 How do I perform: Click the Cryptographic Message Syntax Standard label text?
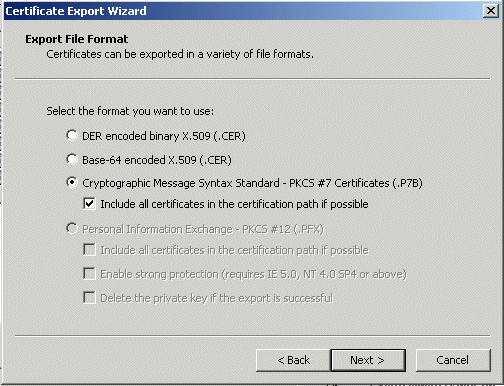point(181,183)
